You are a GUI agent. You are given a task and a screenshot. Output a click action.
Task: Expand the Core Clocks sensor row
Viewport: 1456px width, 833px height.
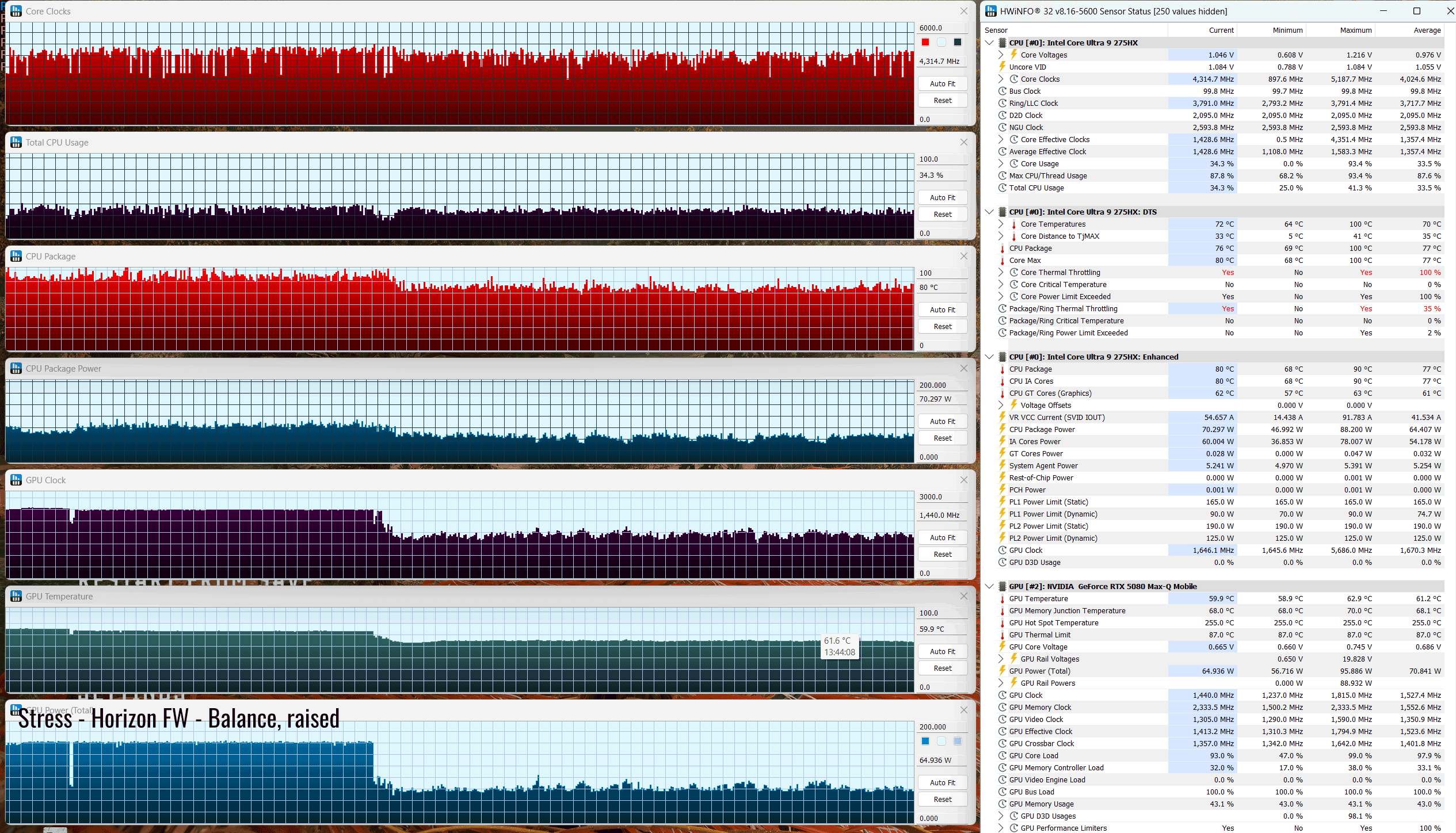1001,79
